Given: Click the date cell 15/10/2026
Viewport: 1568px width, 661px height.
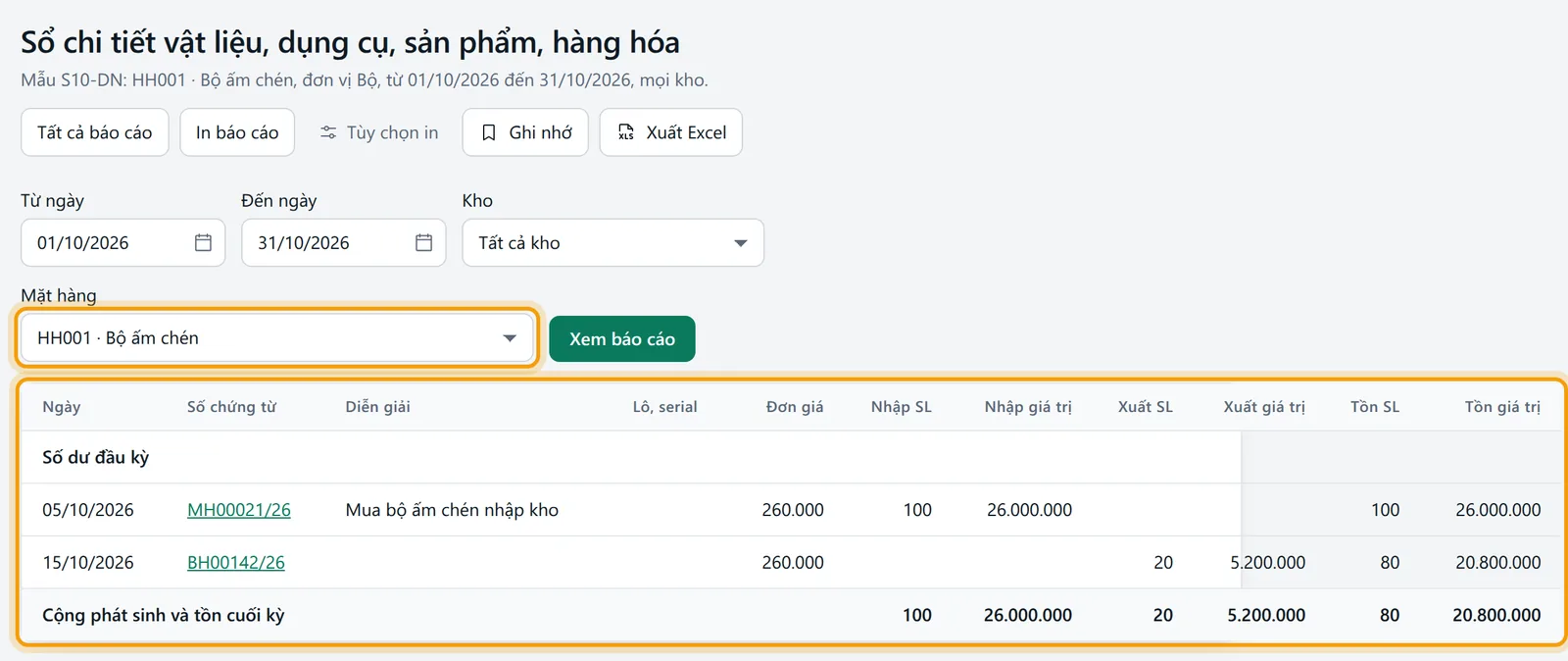Looking at the screenshot, I should pyautogui.click(x=88, y=563).
